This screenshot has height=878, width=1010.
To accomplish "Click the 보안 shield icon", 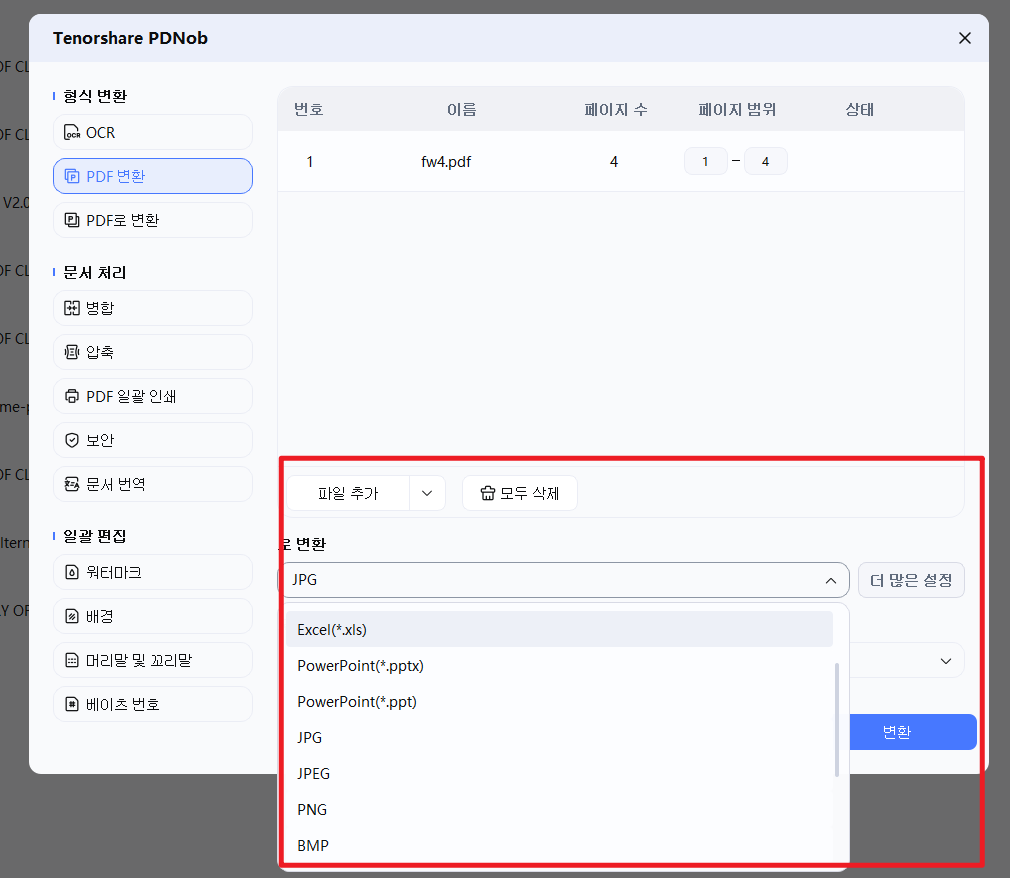I will click(72, 440).
